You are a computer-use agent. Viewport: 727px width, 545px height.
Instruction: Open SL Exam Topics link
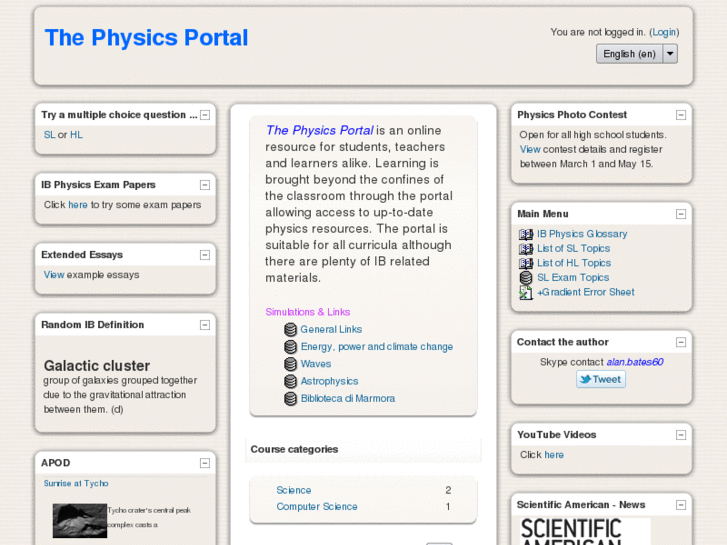coord(573,278)
